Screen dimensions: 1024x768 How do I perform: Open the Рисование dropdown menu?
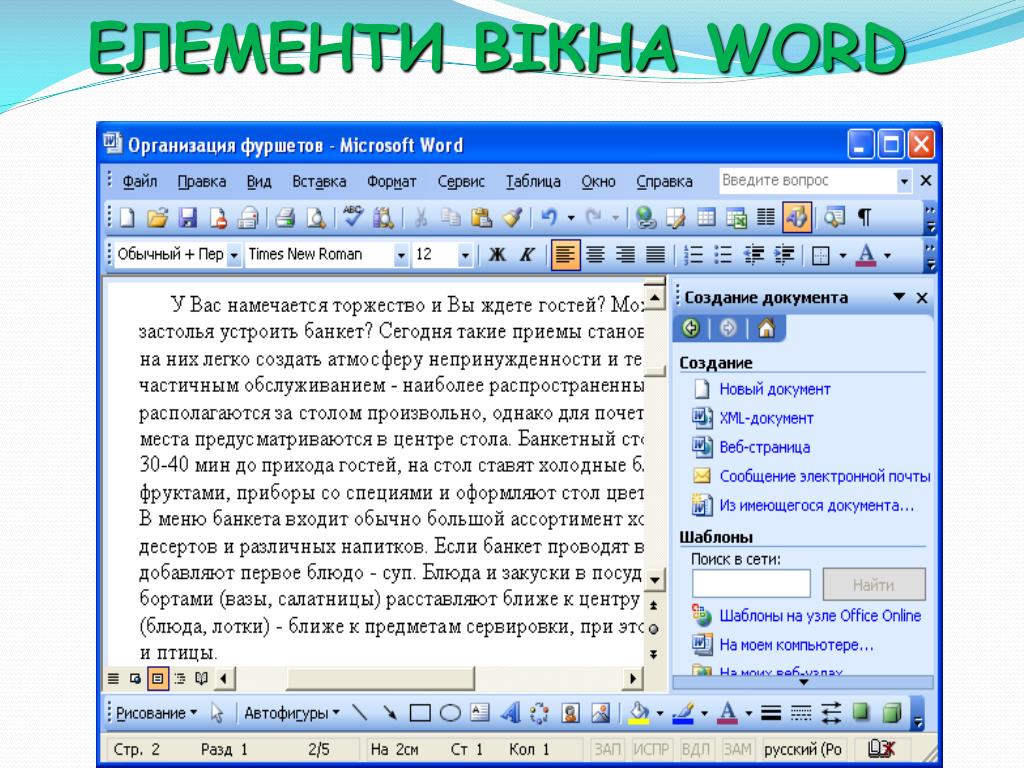(157, 712)
